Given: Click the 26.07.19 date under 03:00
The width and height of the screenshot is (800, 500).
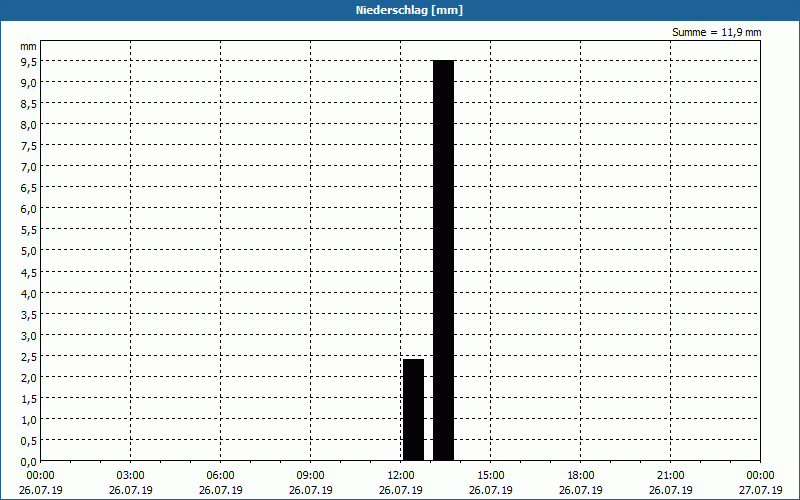Looking at the screenshot, I should click(131, 490).
